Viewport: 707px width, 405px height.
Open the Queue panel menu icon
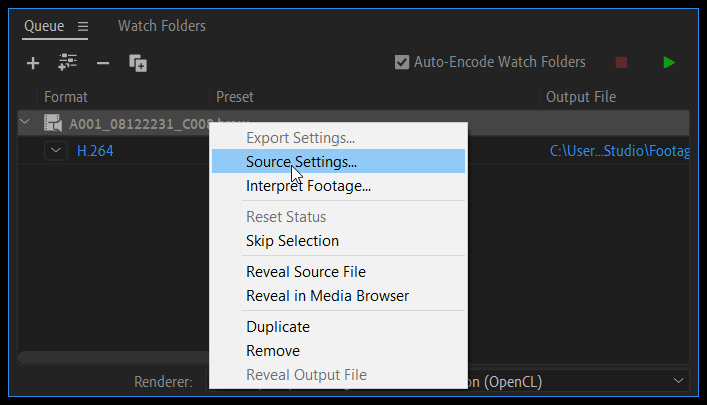pyautogui.click(x=83, y=26)
